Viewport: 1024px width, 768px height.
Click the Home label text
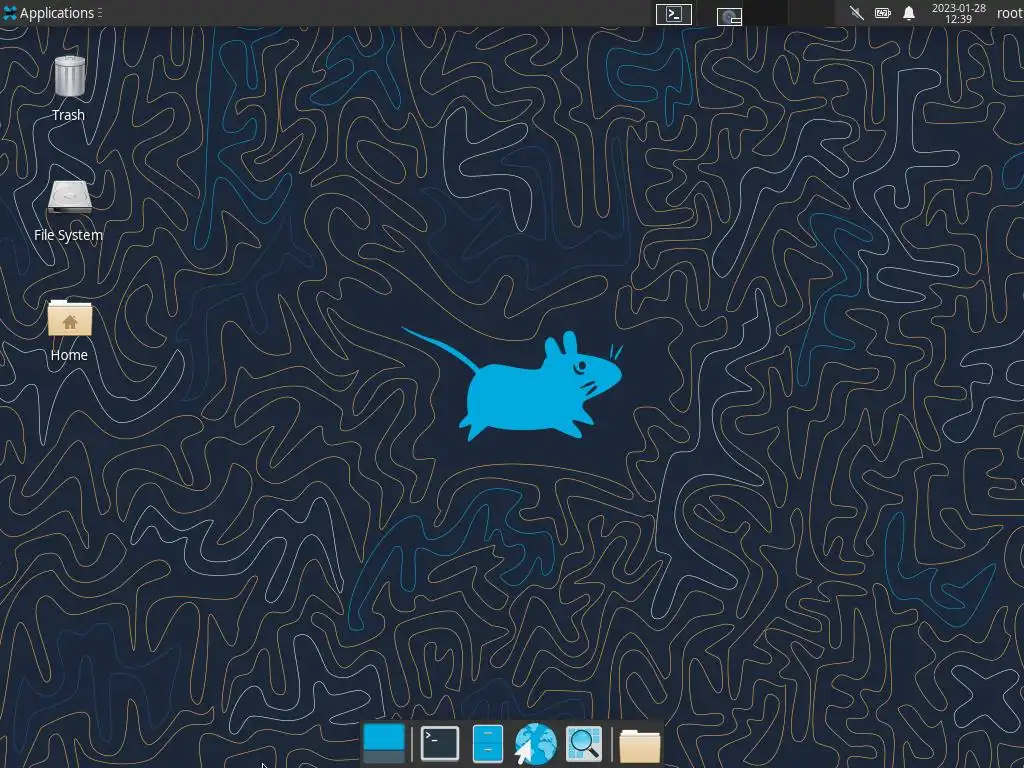[69, 355]
